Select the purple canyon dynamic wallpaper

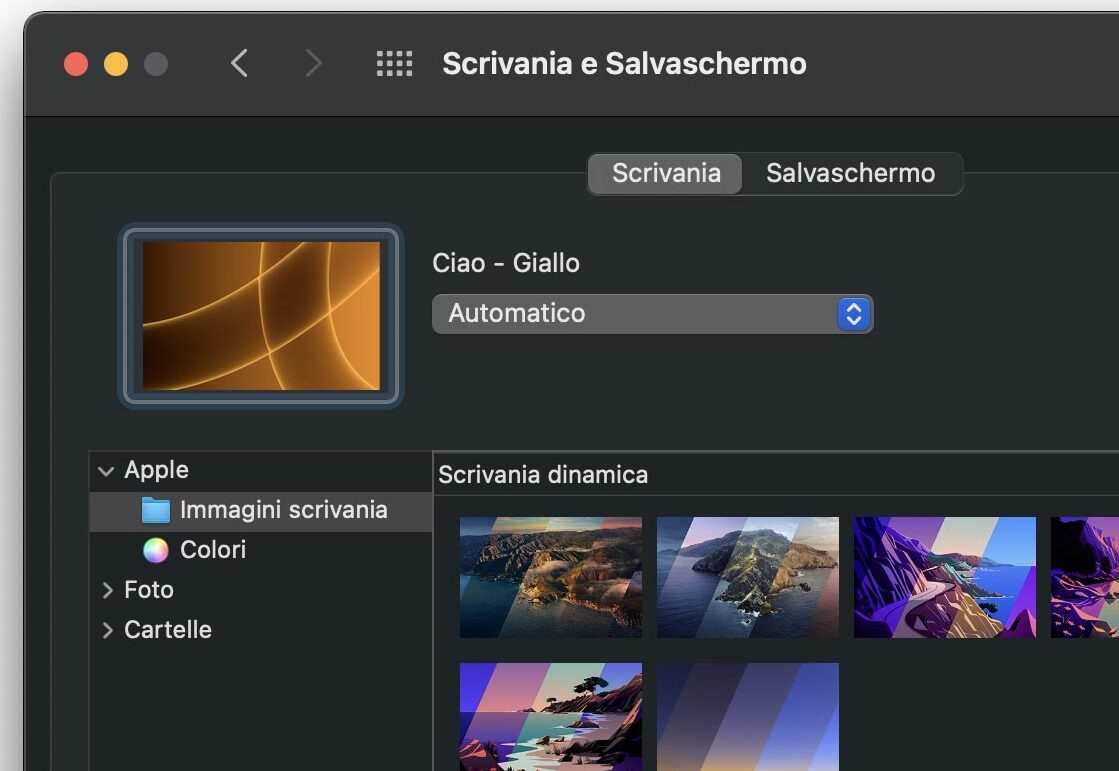(944, 577)
